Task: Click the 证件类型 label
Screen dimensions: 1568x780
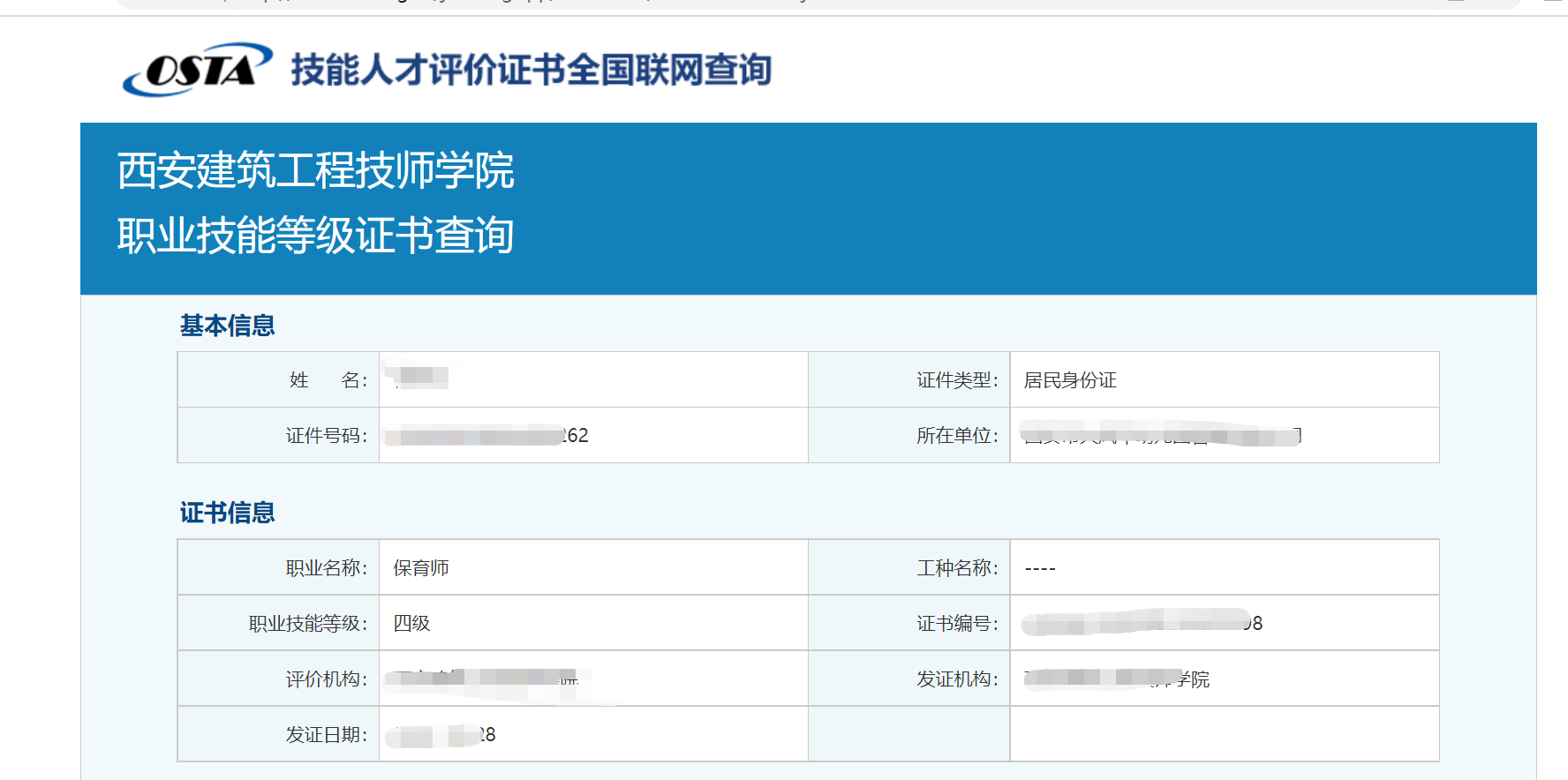Action: click(957, 380)
